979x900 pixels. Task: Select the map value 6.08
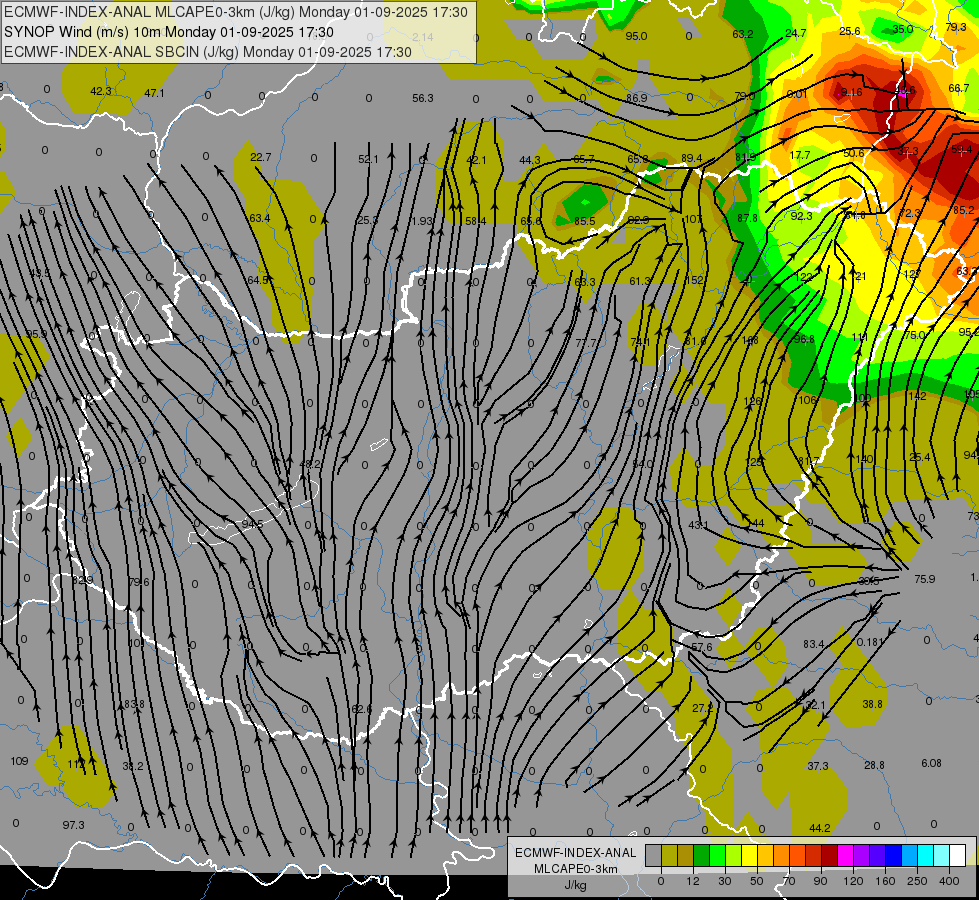pos(931,763)
